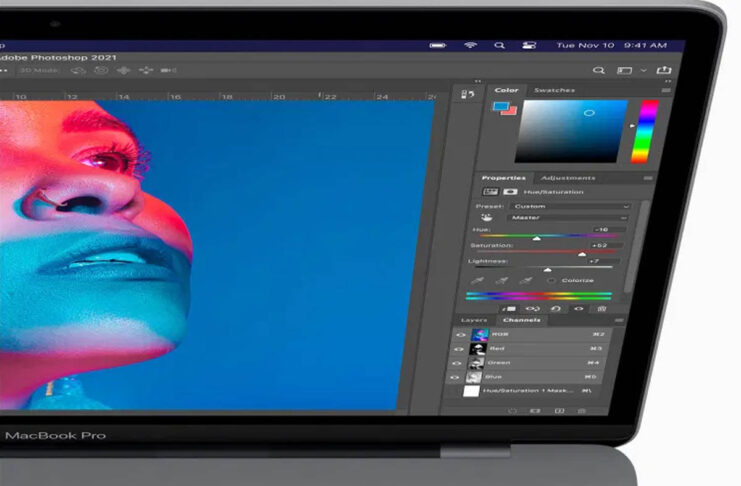The height and width of the screenshot is (486, 741).
Task: Click the layer mask icon in Properties
Action: 510,191
